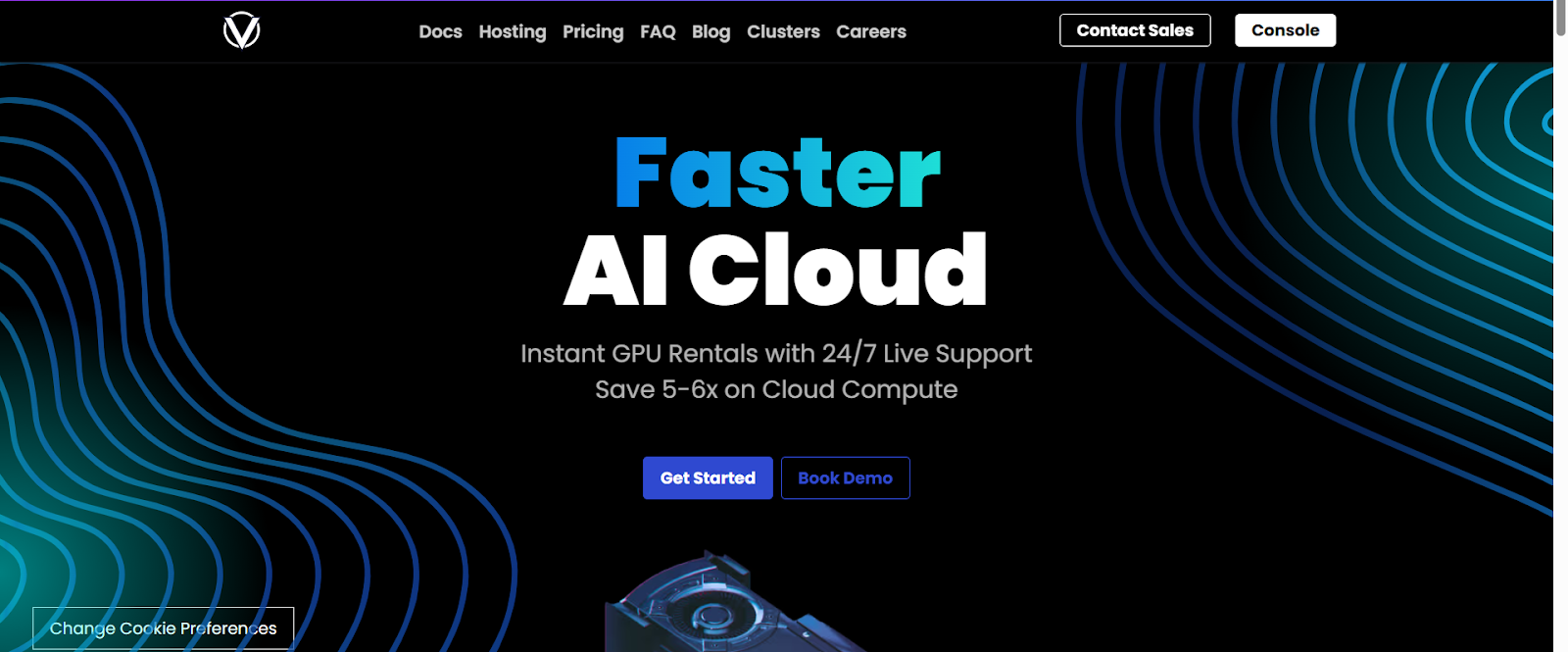Open the Docs menu item
1568x652 pixels.
tap(440, 31)
